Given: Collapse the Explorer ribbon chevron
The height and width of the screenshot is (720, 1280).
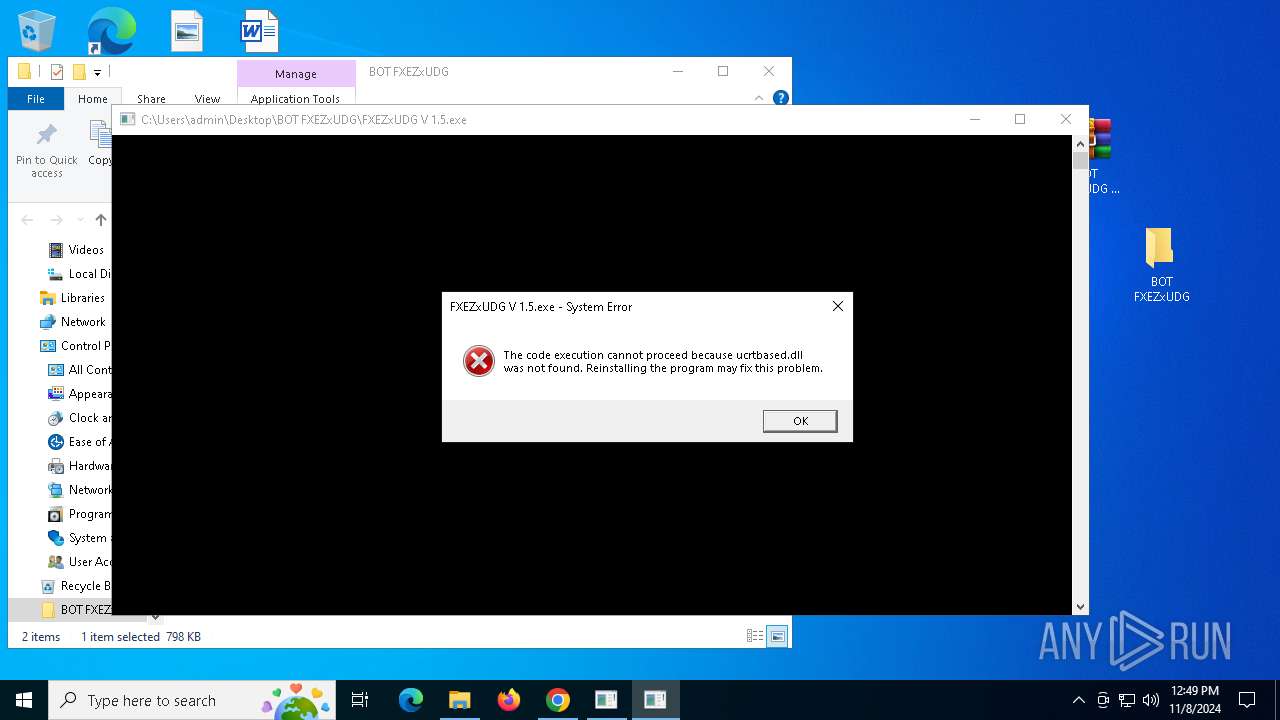Looking at the screenshot, I should pos(759,98).
